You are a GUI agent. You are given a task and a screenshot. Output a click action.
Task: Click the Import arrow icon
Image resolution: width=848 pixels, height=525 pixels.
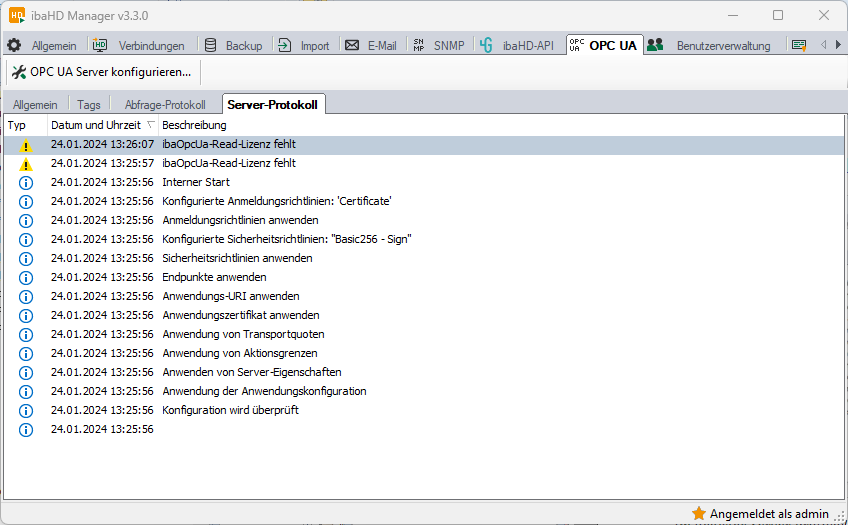coord(285,45)
